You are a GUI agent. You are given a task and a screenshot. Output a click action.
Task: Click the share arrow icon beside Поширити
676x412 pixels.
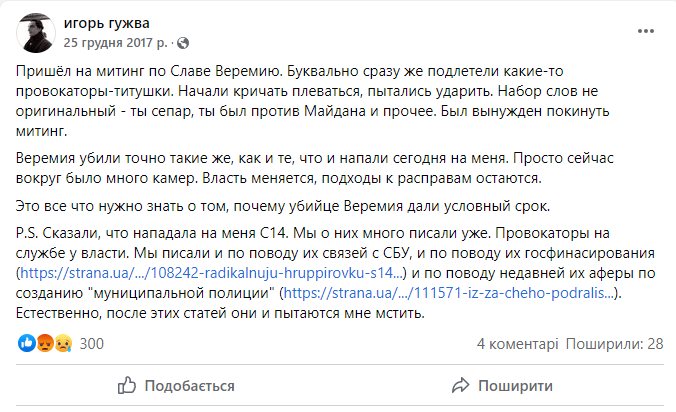459,386
